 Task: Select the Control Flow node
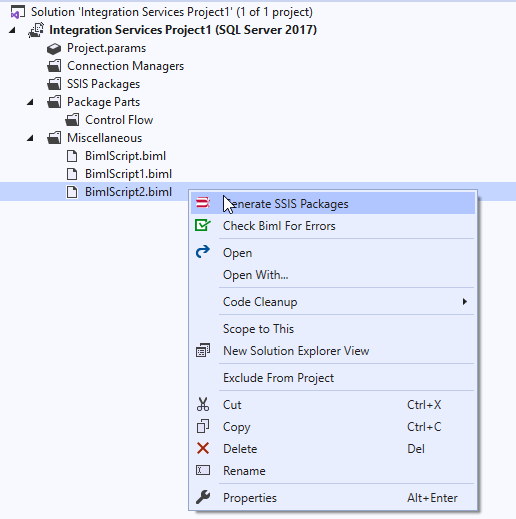click(119, 120)
